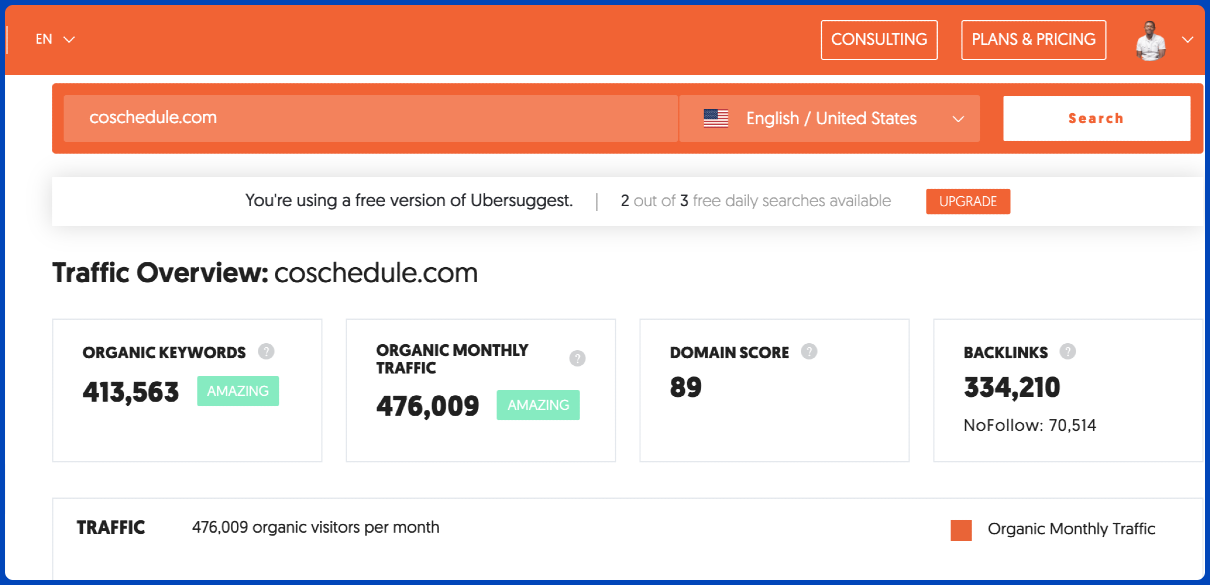Viewport: 1210px width, 585px height.
Task: Select the 476,009 monthly traffic value
Action: 428,405
